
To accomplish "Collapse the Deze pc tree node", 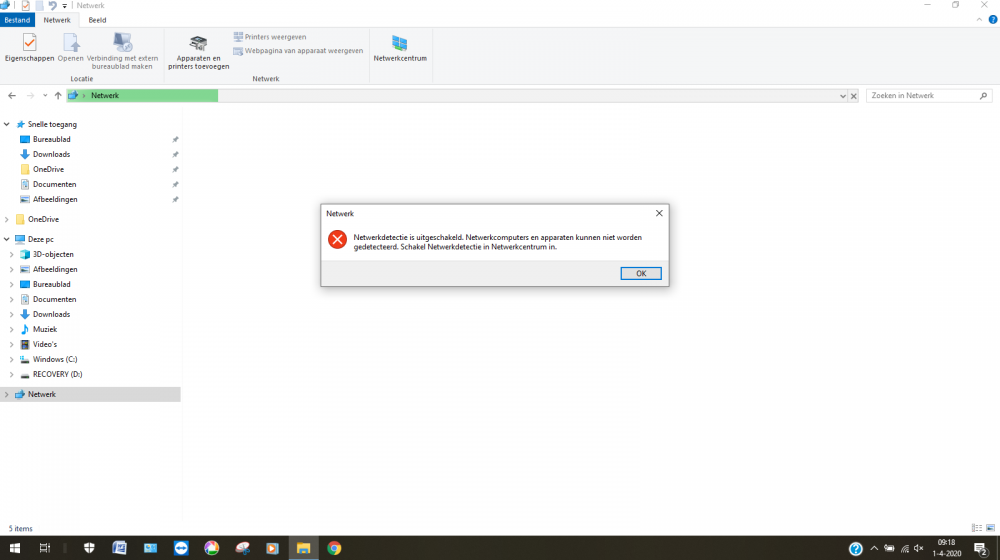I will tap(7, 239).
